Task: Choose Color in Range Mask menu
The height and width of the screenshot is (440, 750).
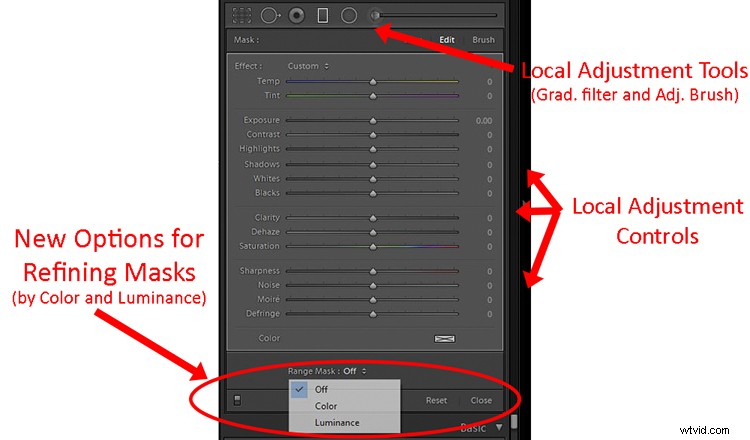Action: tap(344, 406)
